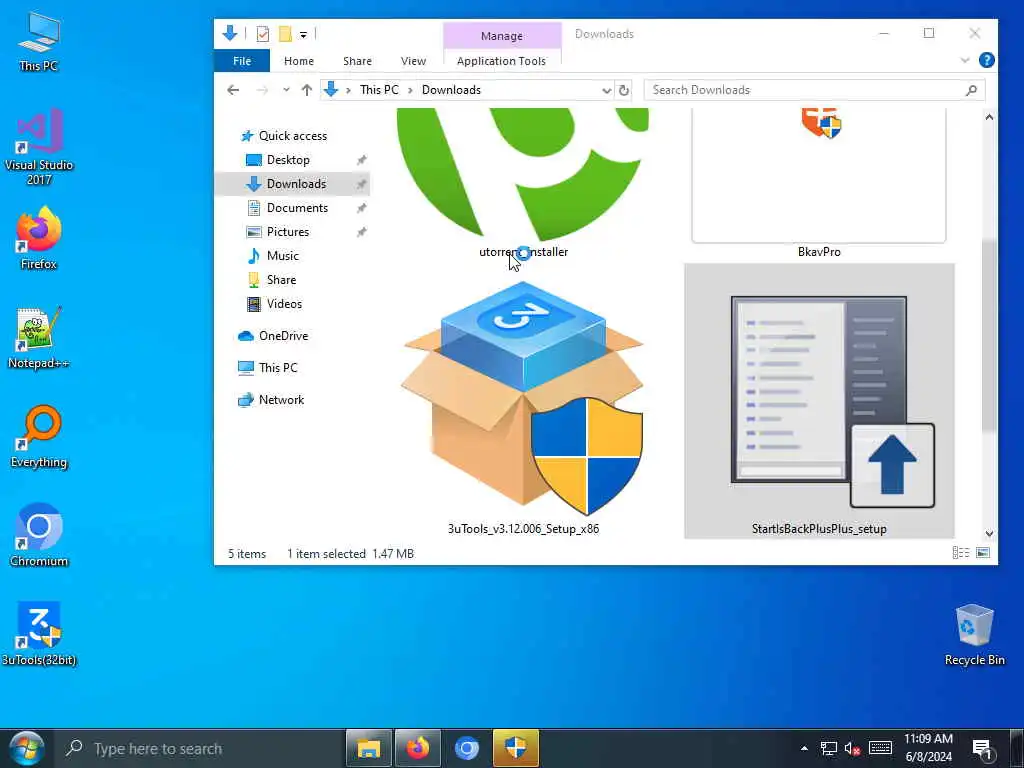Click the Manage contextual tab

pyautogui.click(x=502, y=35)
